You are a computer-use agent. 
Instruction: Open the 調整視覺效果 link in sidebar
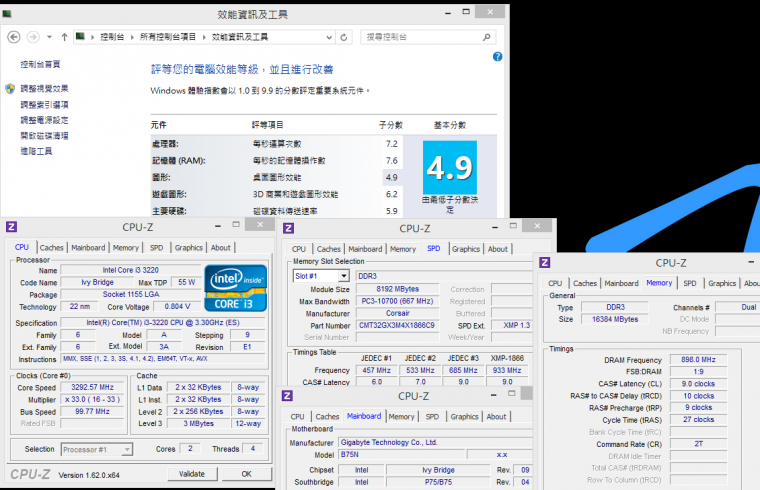(x=45, y=88)
